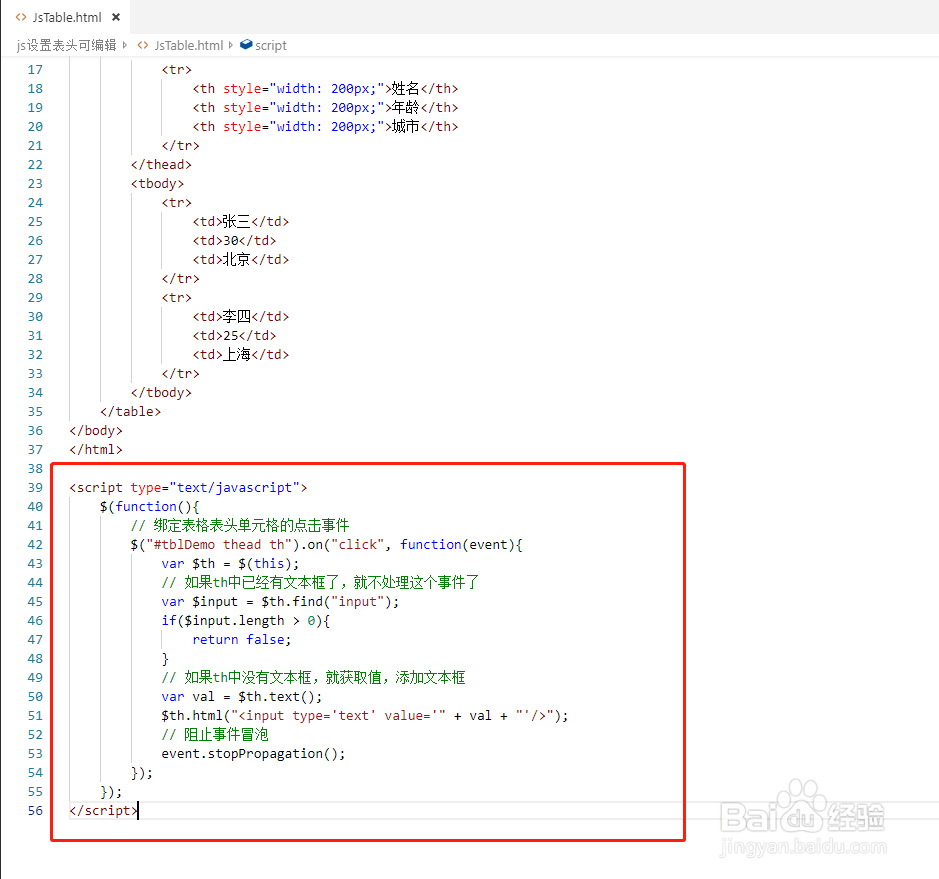Click the script symbol cube icon in breadcrumb
This screenshot has width=939, height=879.
[246, 45]
